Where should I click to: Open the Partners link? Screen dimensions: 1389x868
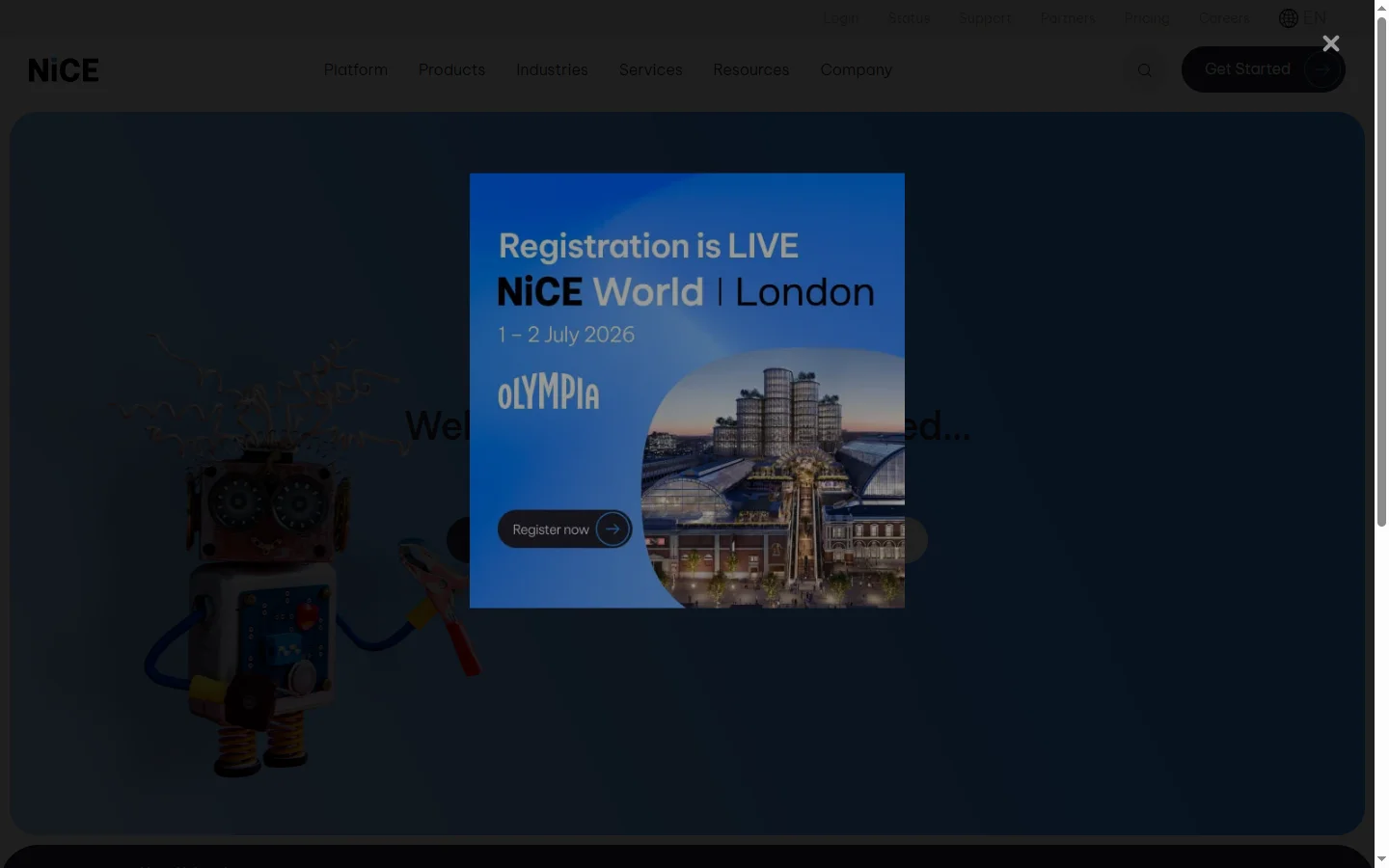(1068, 18)
